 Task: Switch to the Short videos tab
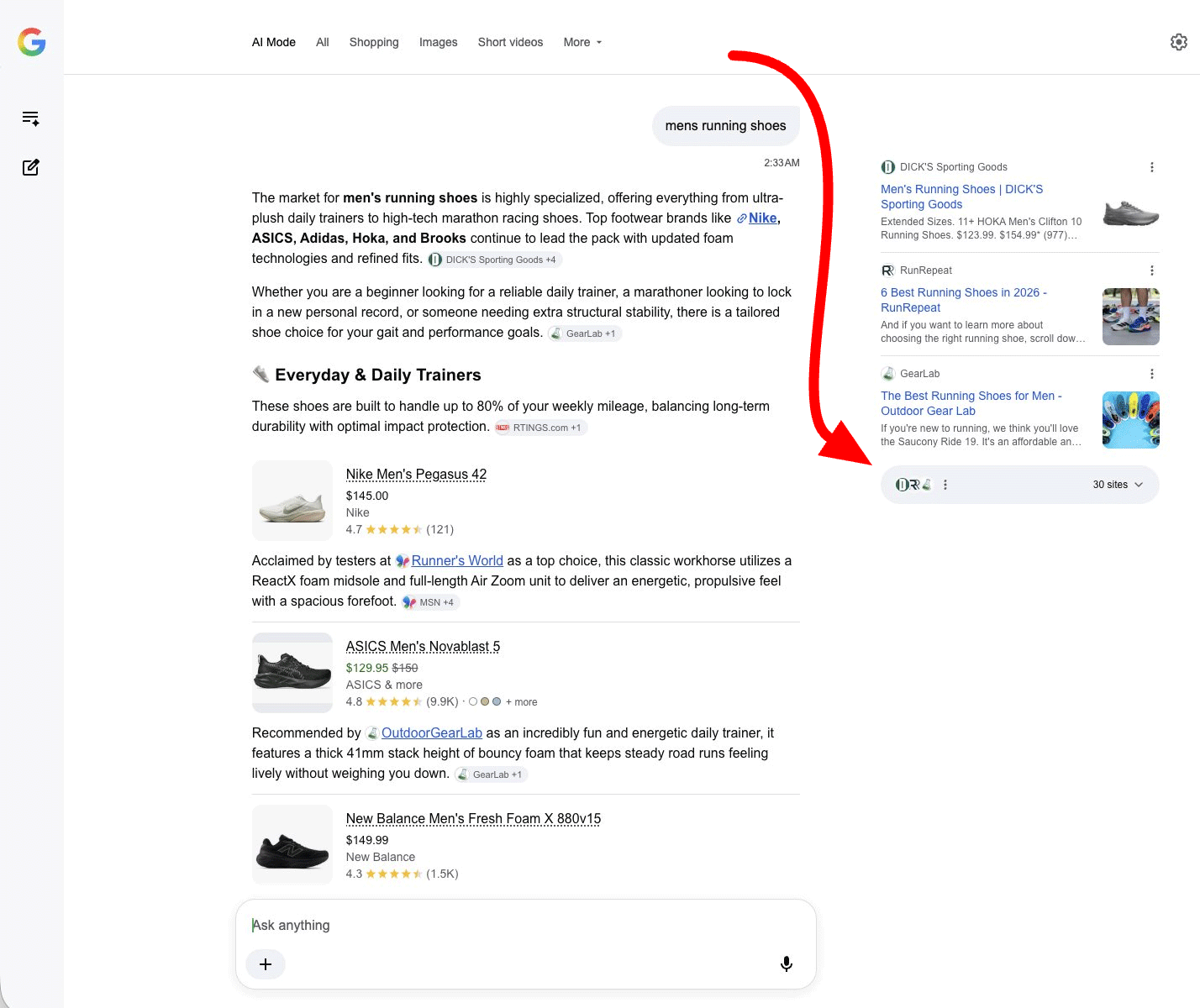pyautogui.click(x=510, y=42)
